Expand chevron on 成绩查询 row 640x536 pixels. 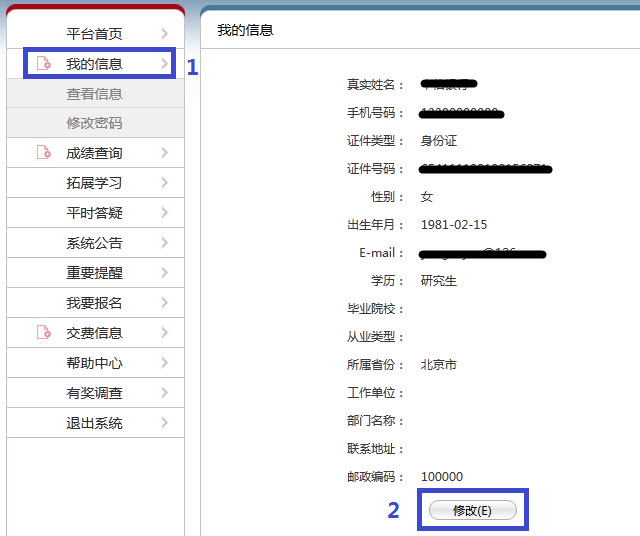click(164, 153)
